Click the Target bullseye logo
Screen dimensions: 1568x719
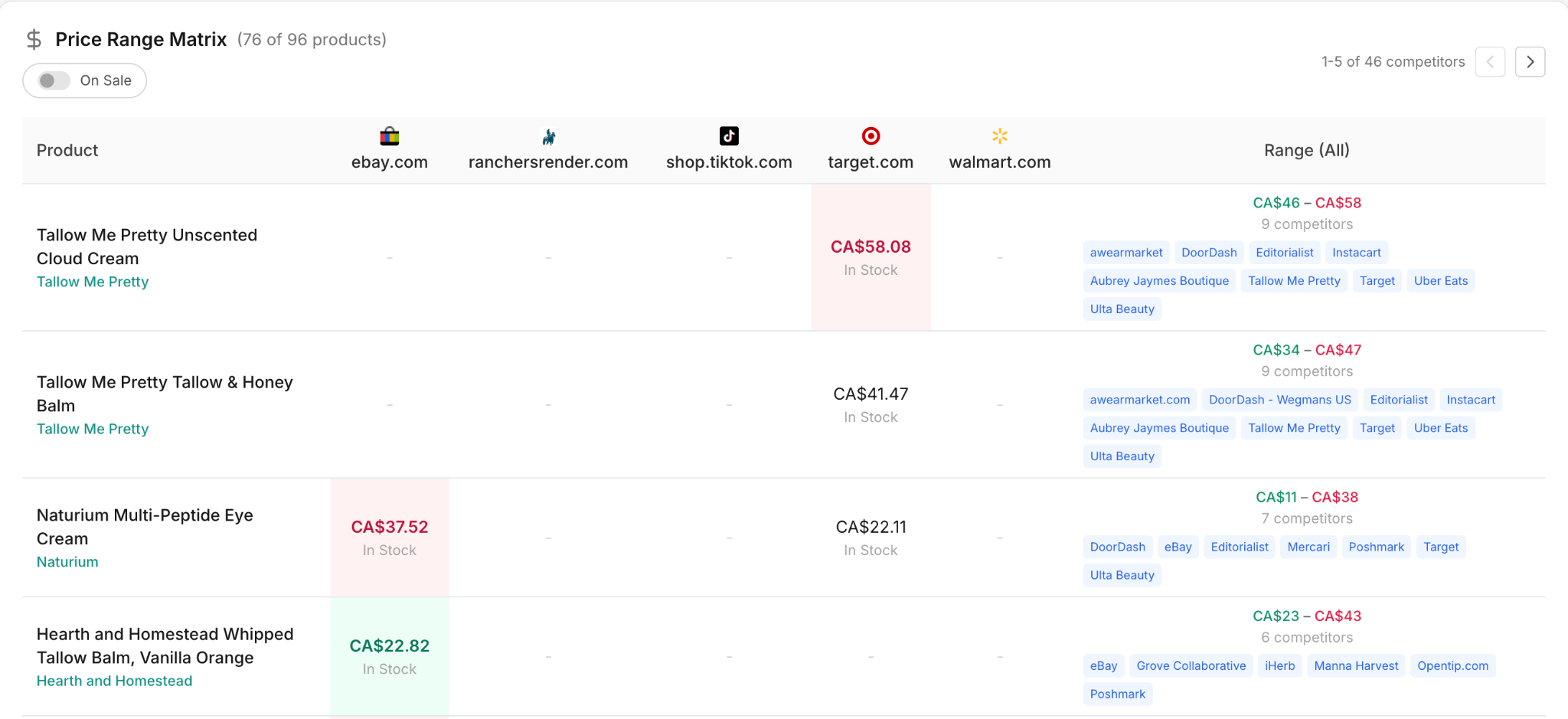point(871,136)
